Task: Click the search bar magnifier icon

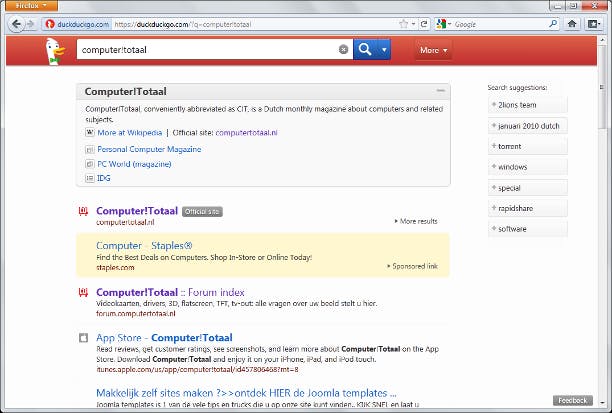Action: (553, 24)
